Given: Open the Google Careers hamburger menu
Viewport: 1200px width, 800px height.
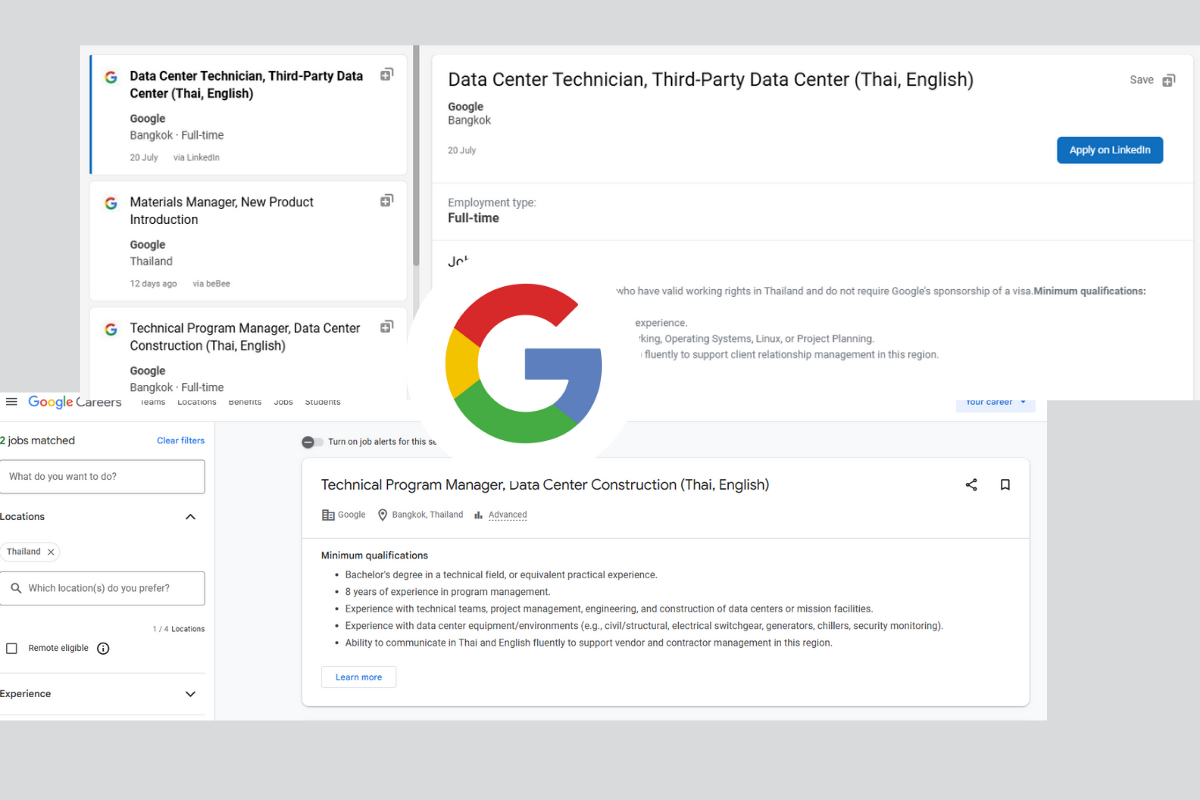Looking at the screenshot, I should (x=11, y=402).
